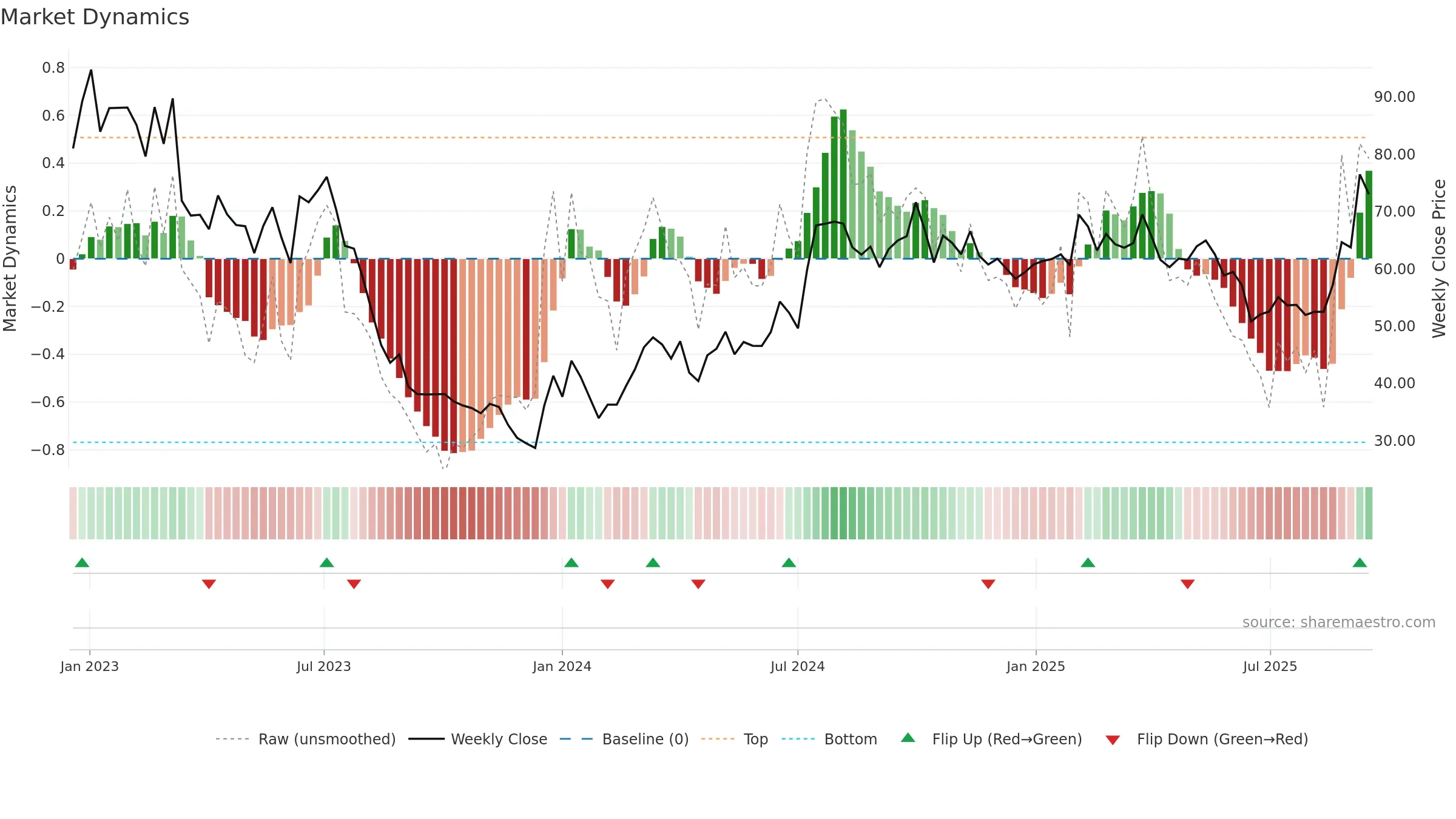Toggle the Raw (unsmoothed) legend entry
This screenshot has width=1456, height=819.
coord(306,739)
